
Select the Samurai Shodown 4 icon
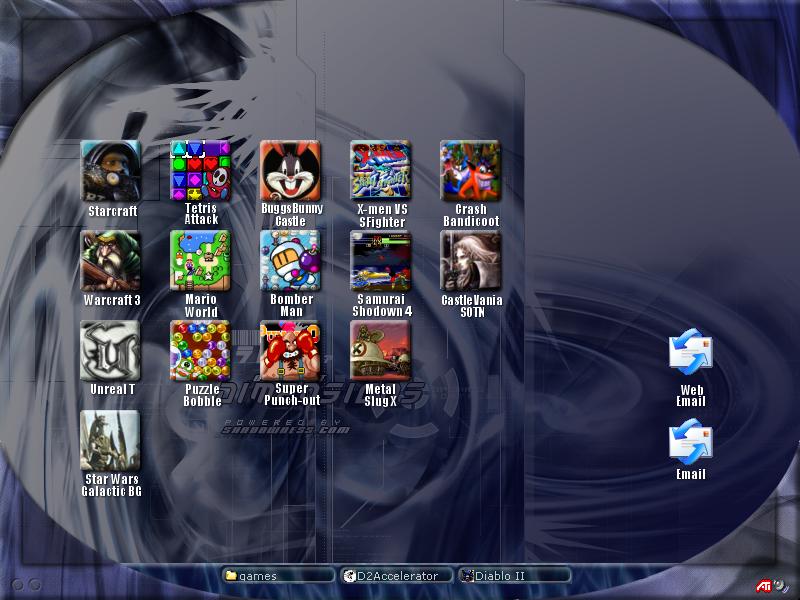point(381,261)
